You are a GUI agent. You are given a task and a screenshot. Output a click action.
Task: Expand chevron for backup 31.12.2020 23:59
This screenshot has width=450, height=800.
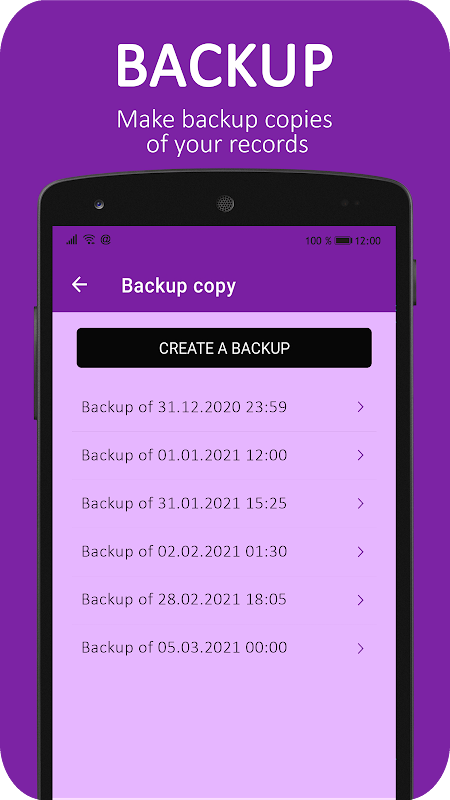[x=361, y=407]
